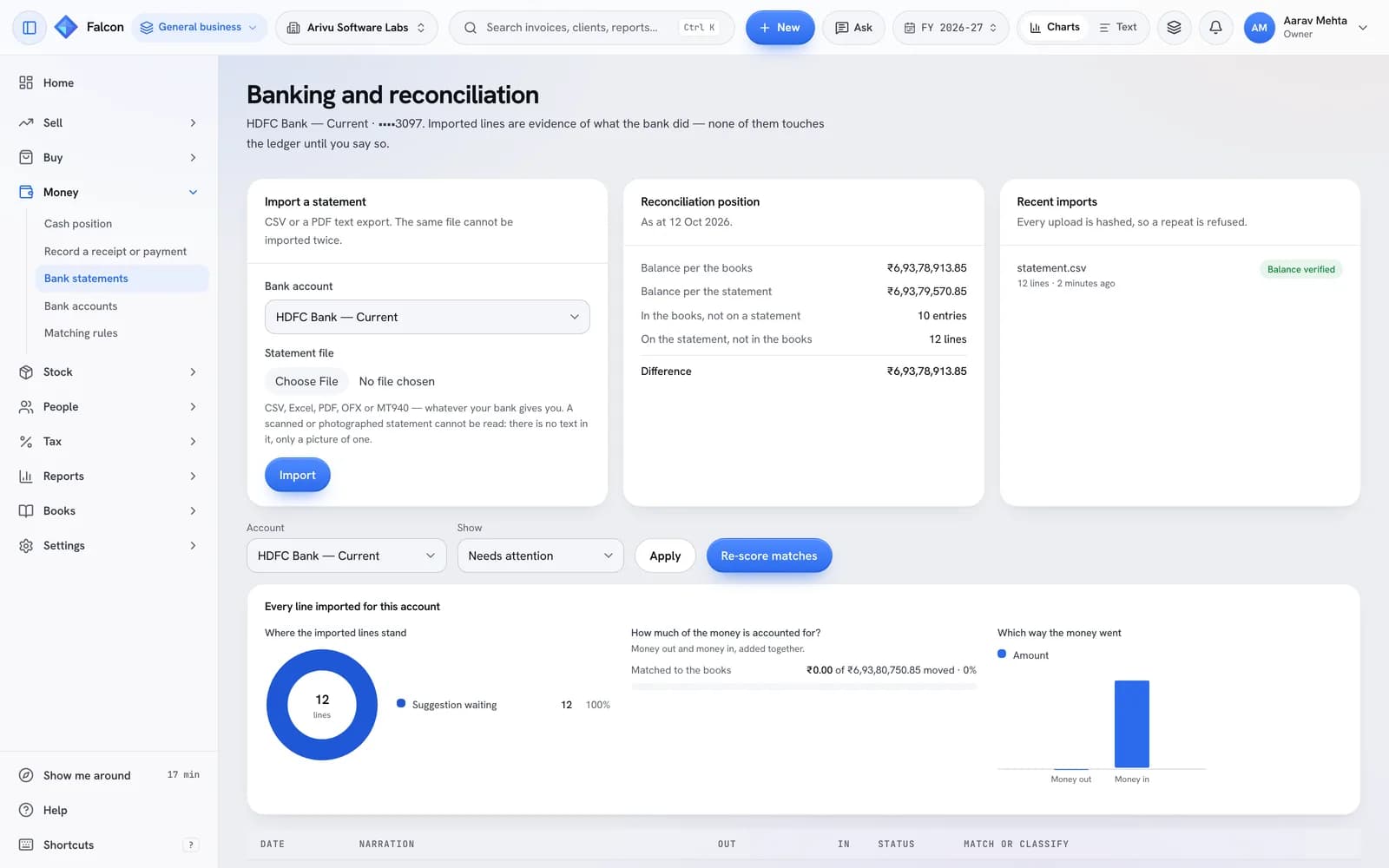Click the Ask chat icon
Viewport: 1389px width, 868px height.
click(x=841, y=28)
